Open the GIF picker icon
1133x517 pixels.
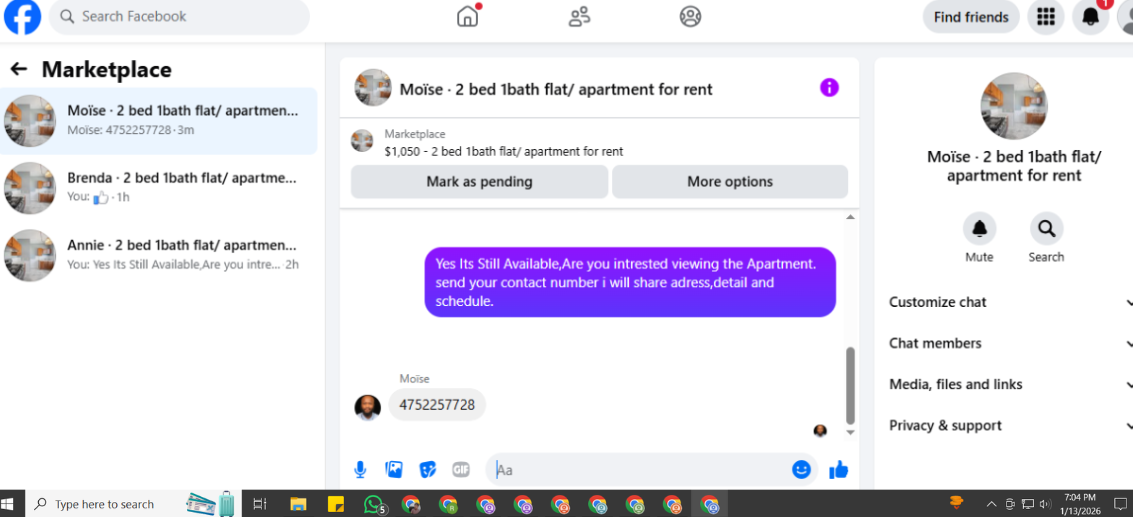pyautogui.click(x=461, y=470)
